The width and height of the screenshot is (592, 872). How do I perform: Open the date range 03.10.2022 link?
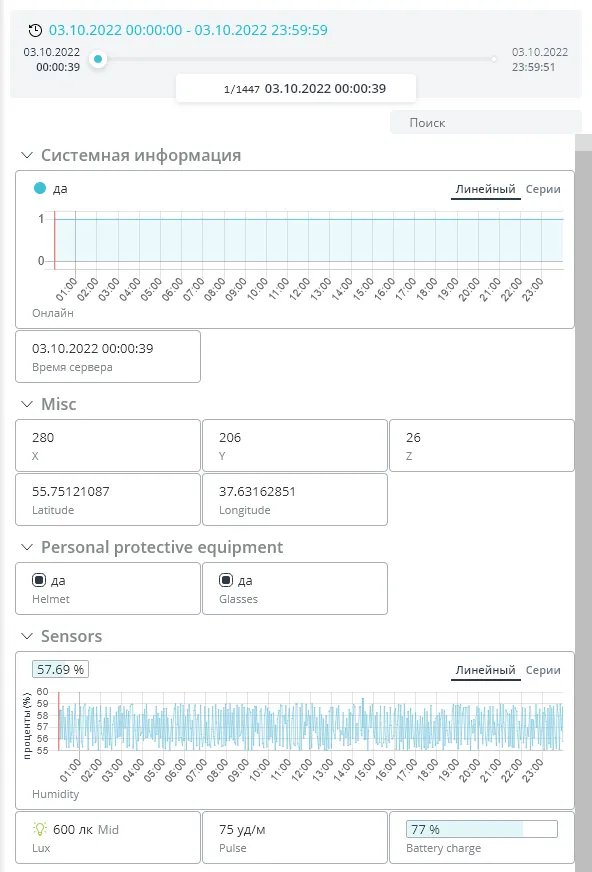pyautogui.click(x=188, y=30)
